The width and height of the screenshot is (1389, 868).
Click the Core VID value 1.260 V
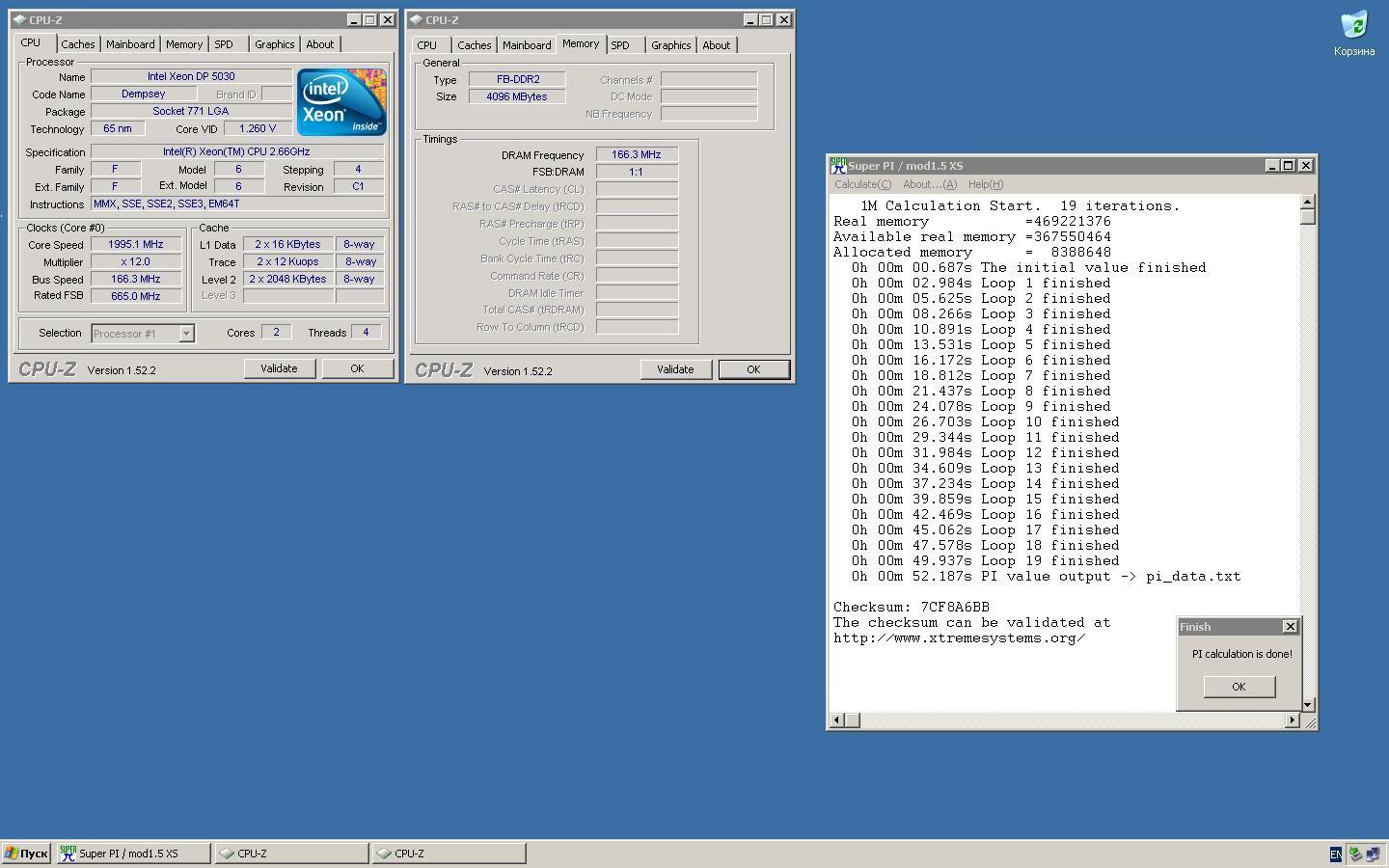tap(258, 128)
